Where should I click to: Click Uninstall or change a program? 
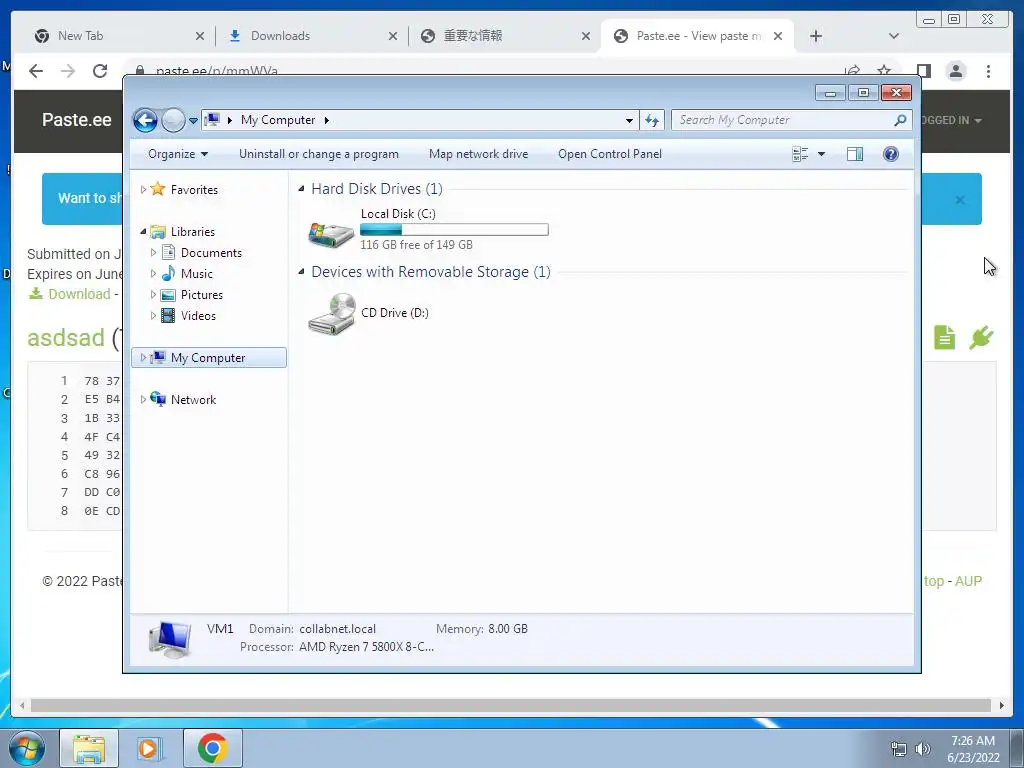click(x=319, y=154)
